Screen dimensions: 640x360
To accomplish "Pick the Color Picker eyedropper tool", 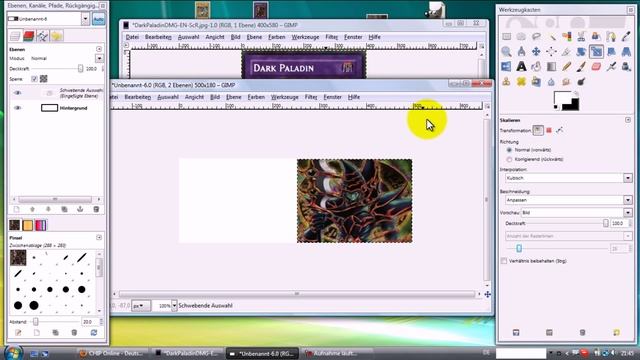I will point(626,37).
